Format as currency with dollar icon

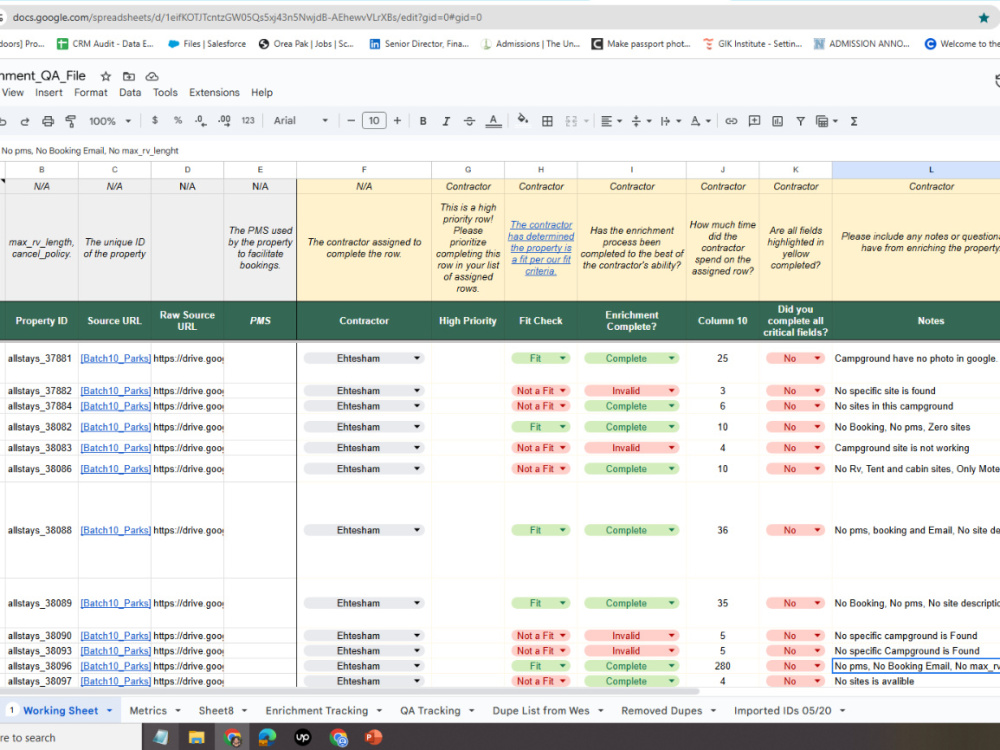point(154,121)
